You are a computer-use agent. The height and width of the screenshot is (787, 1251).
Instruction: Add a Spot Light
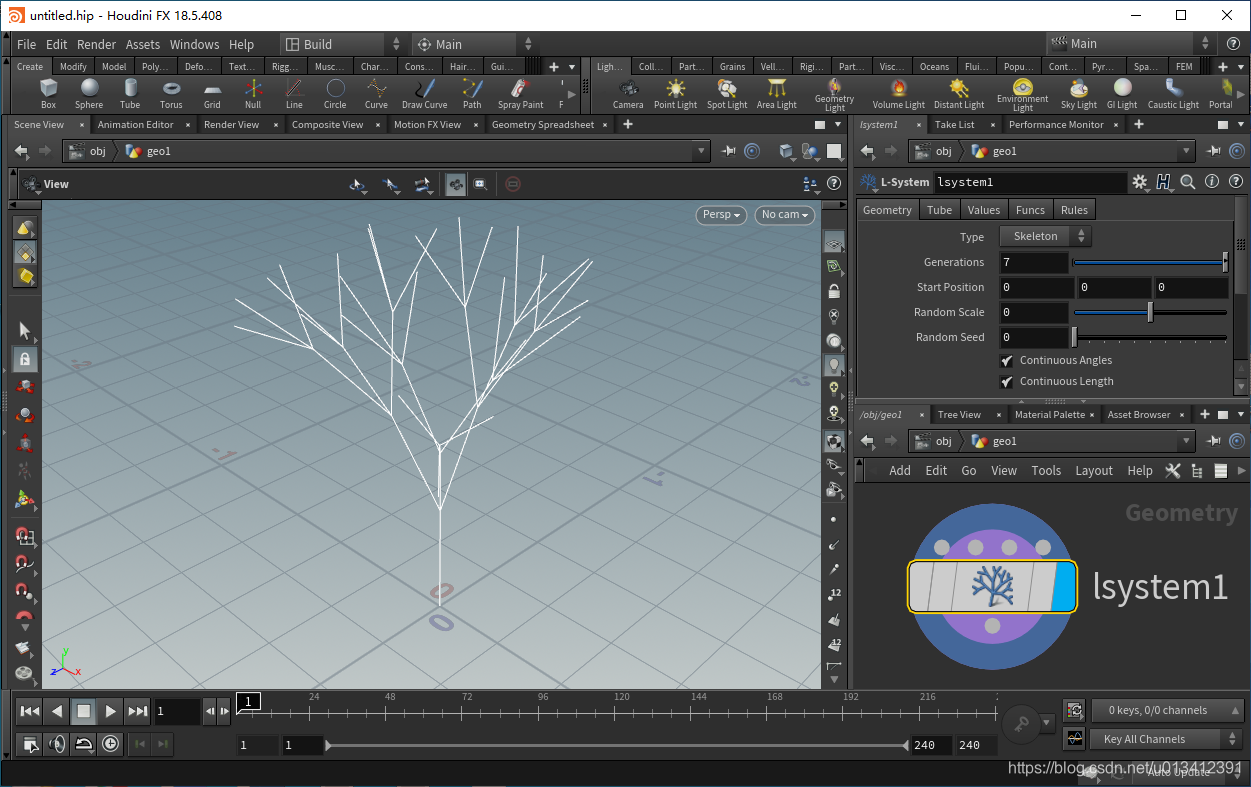point(727,94)
